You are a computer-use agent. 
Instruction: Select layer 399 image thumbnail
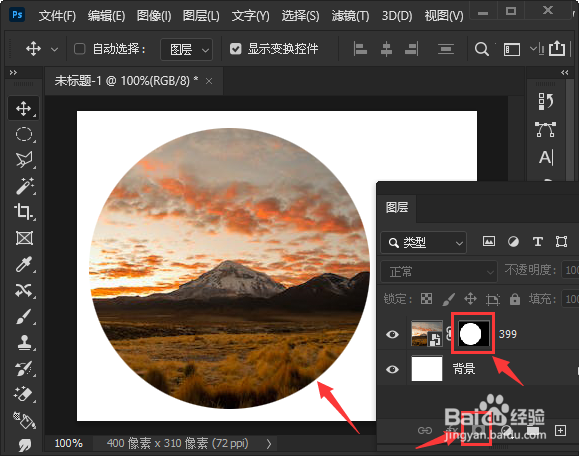pos(427,334)
